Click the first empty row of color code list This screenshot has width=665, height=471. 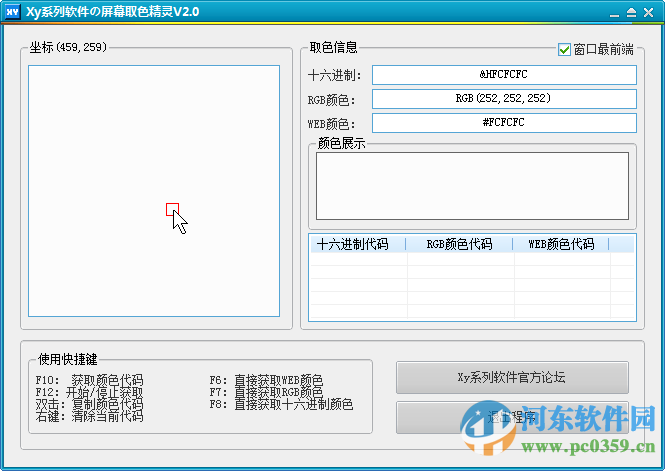tap(472, 259)
